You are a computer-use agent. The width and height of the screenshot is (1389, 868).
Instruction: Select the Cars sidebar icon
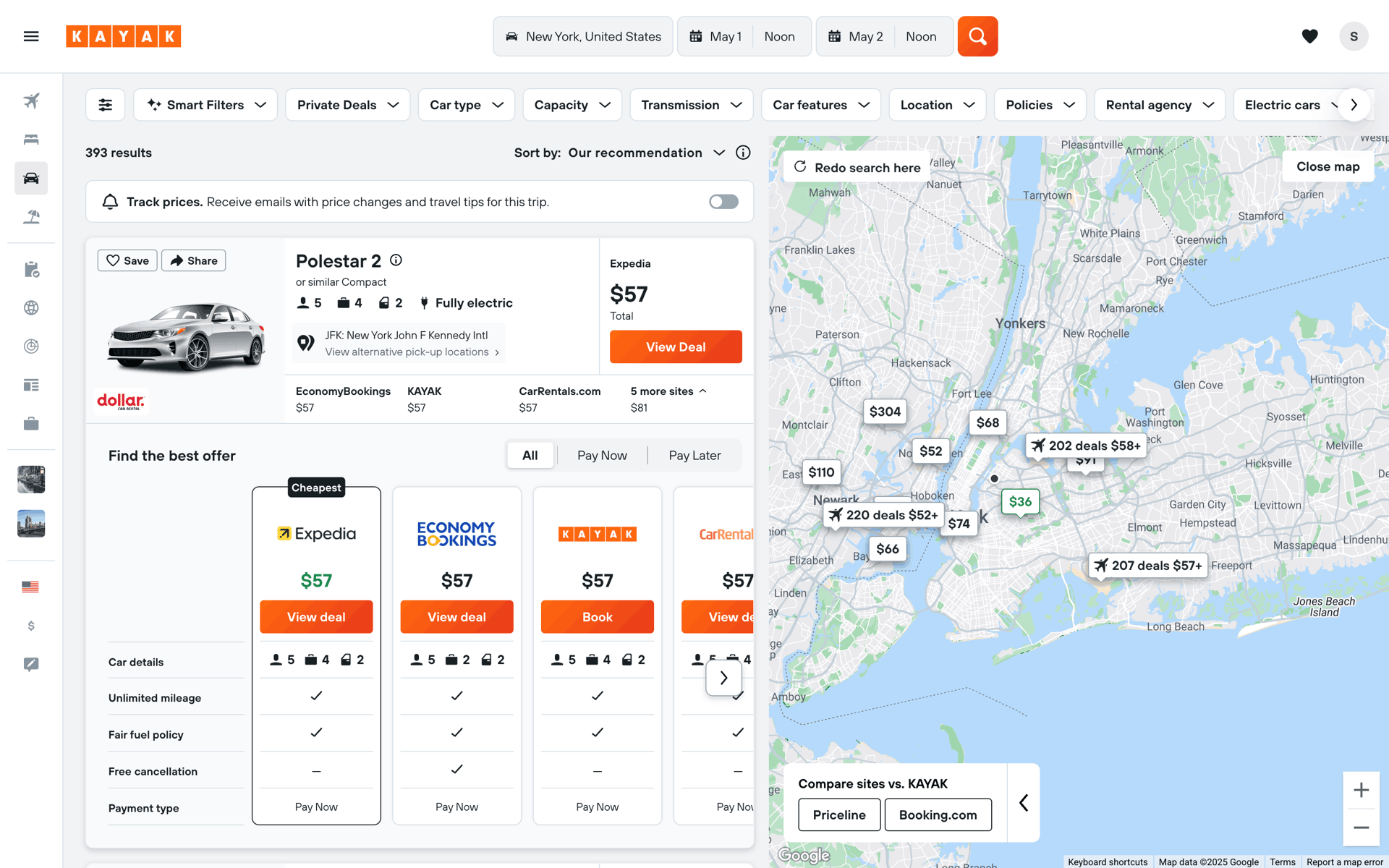[x=31, y=178]
